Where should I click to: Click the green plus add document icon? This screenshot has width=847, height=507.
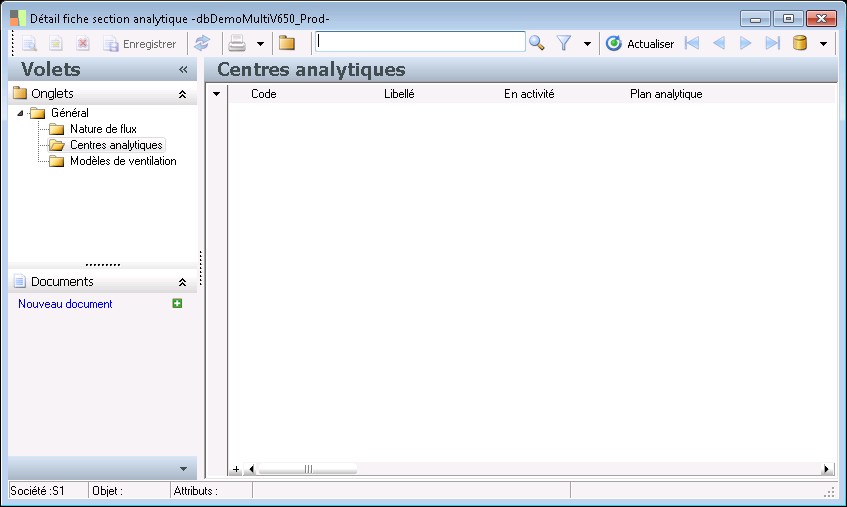[177, 303]
